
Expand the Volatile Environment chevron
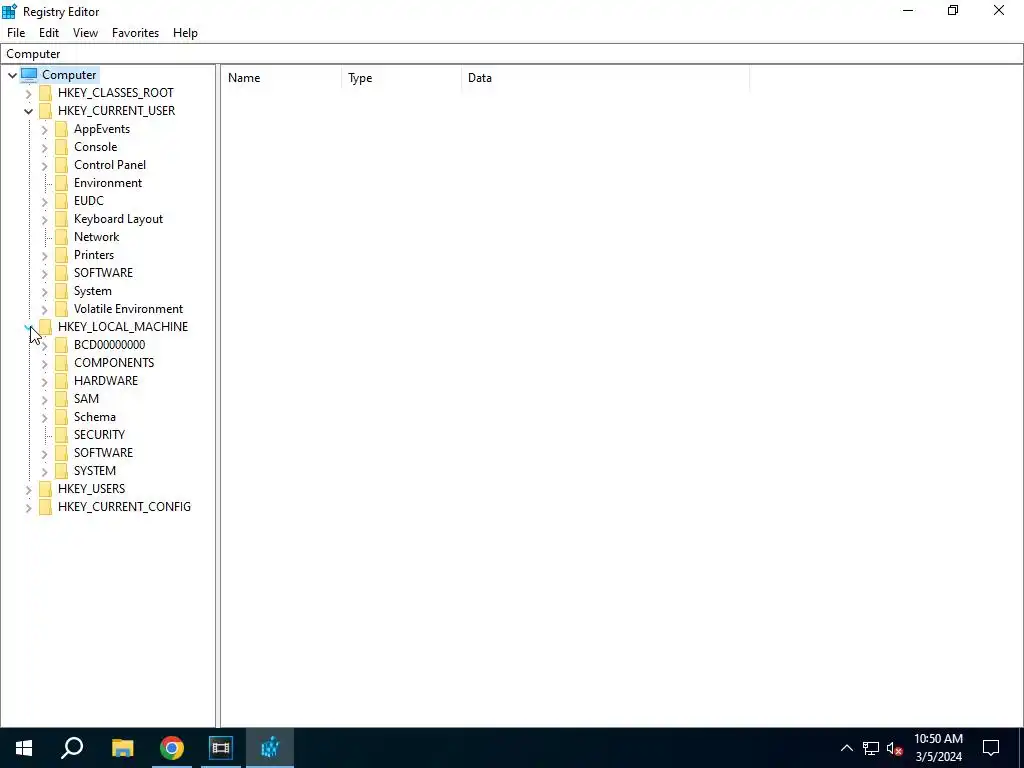point(44,309)
